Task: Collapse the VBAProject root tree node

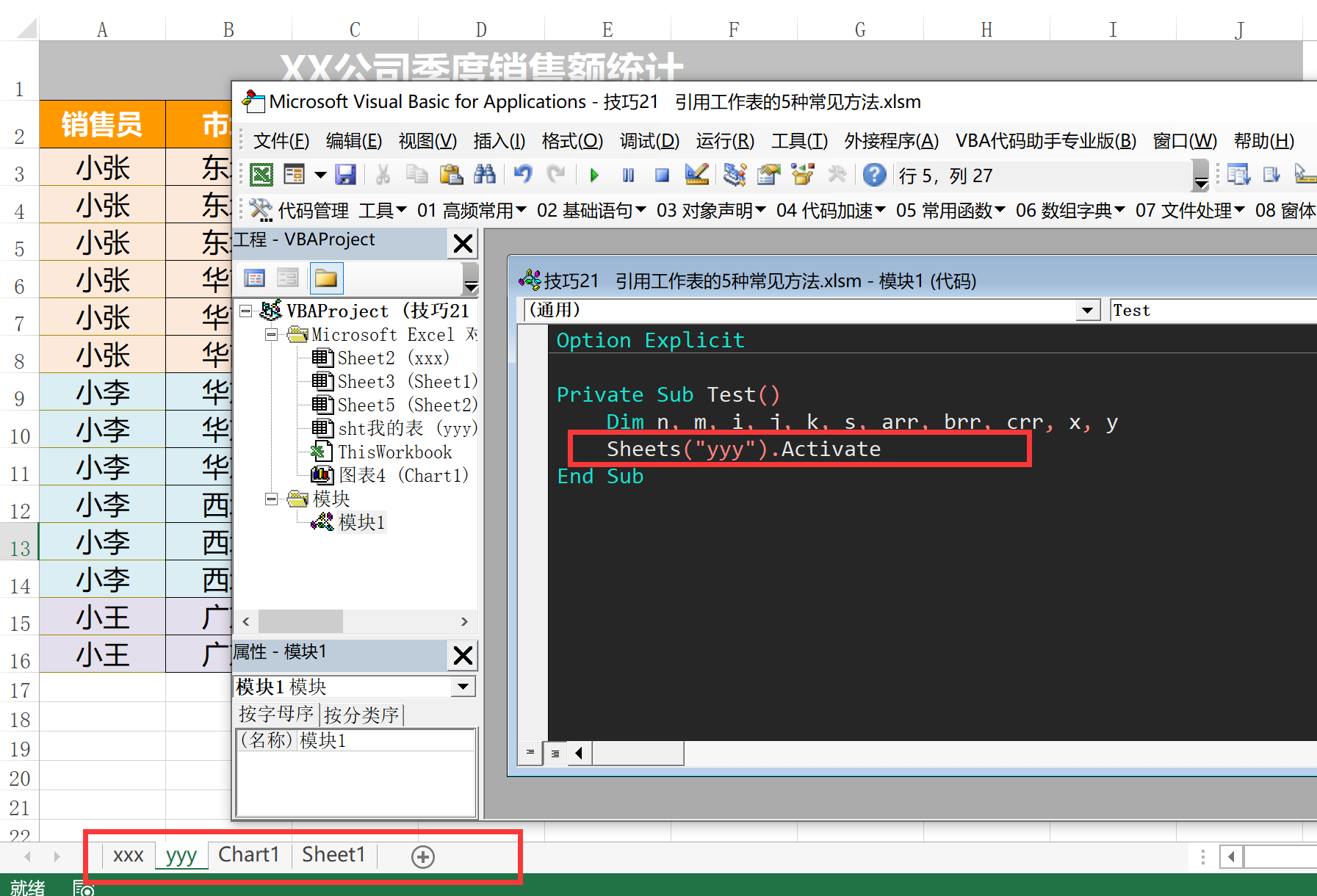Action: (x=246, y=311)
